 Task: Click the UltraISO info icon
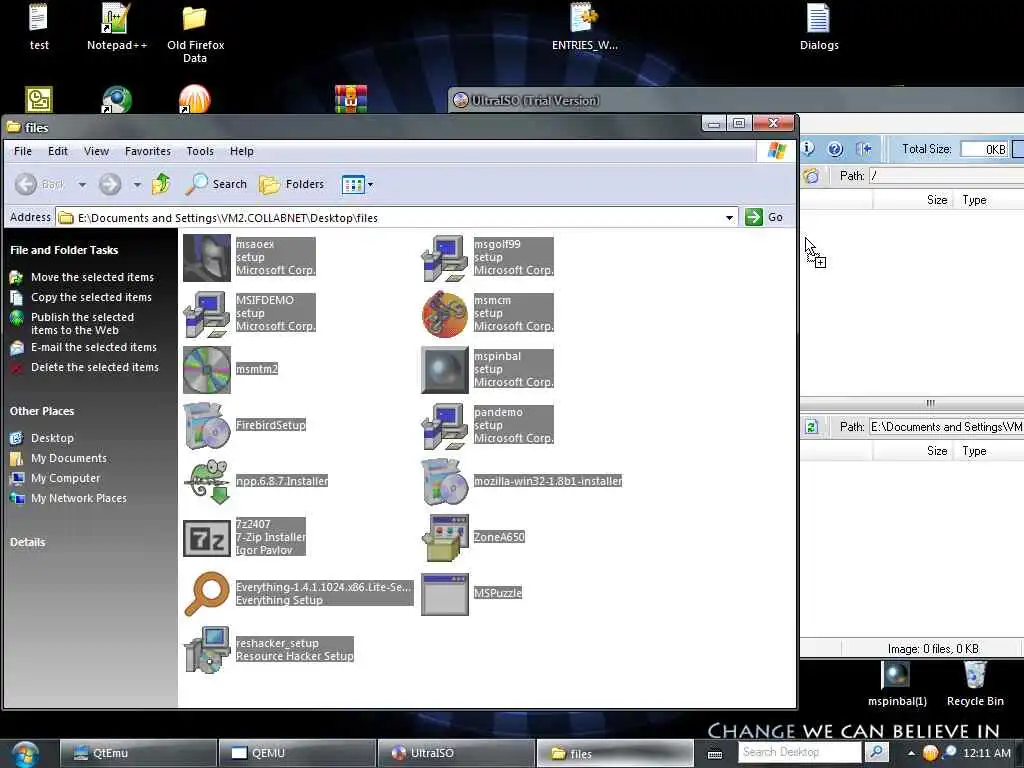(x=808, y=149)
